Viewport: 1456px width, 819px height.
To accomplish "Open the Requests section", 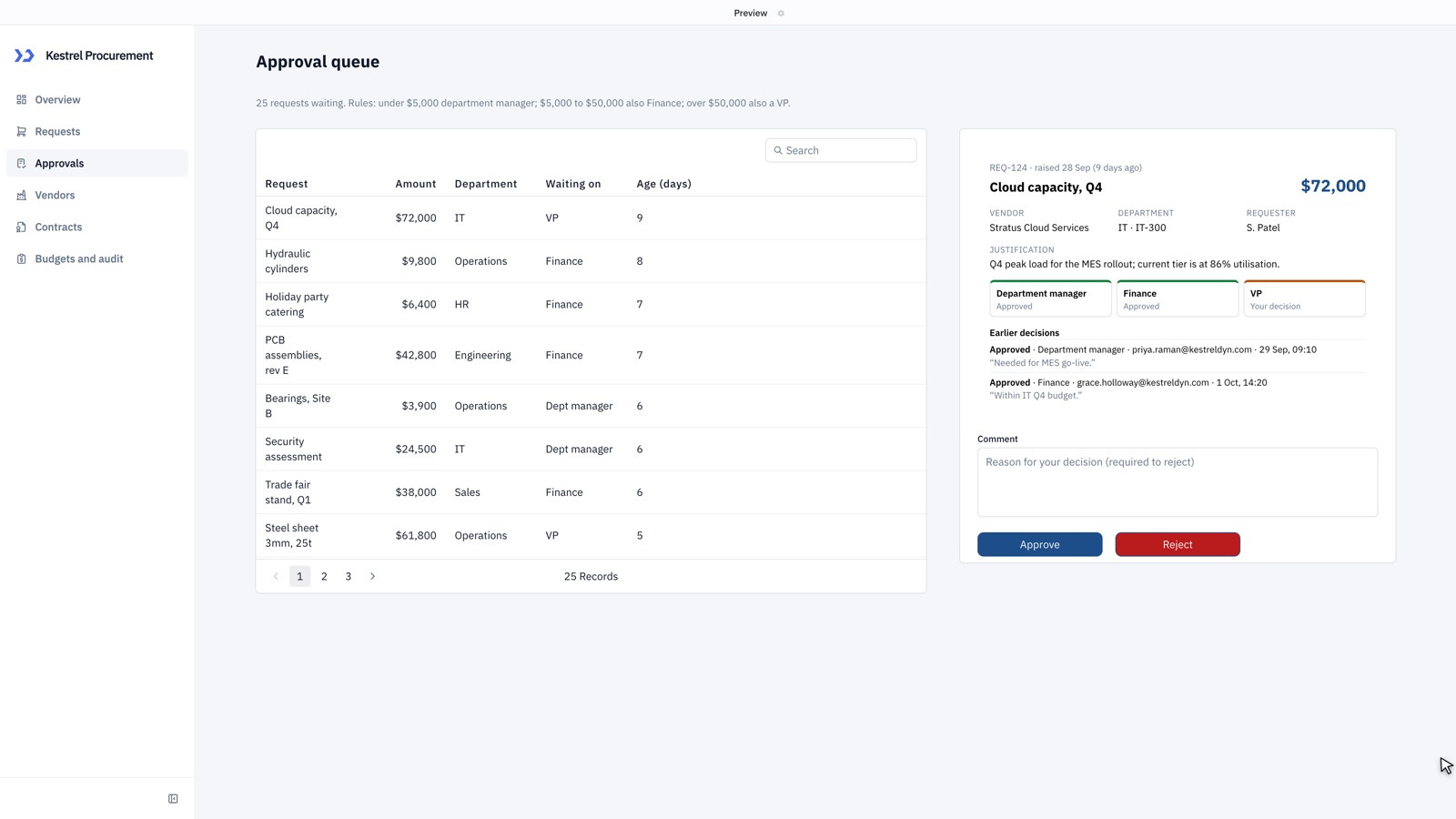I will click(x=97, y=131).
